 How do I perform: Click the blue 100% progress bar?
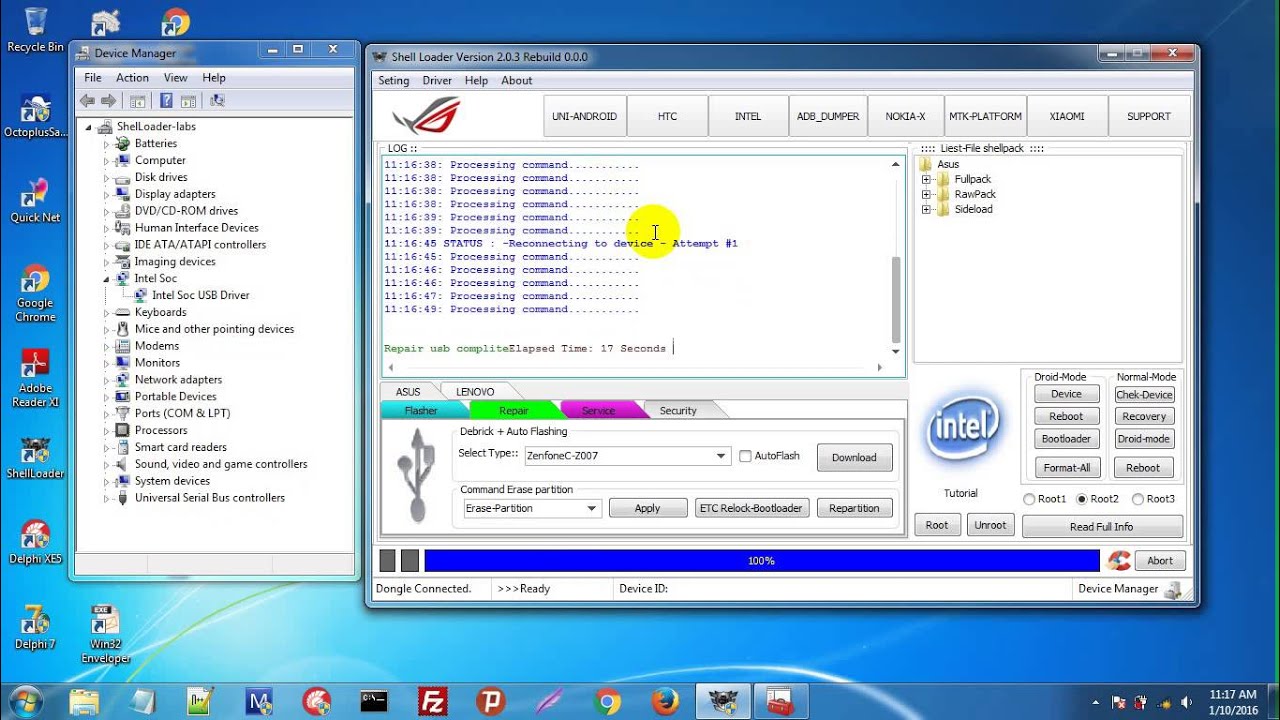(762, 561)
